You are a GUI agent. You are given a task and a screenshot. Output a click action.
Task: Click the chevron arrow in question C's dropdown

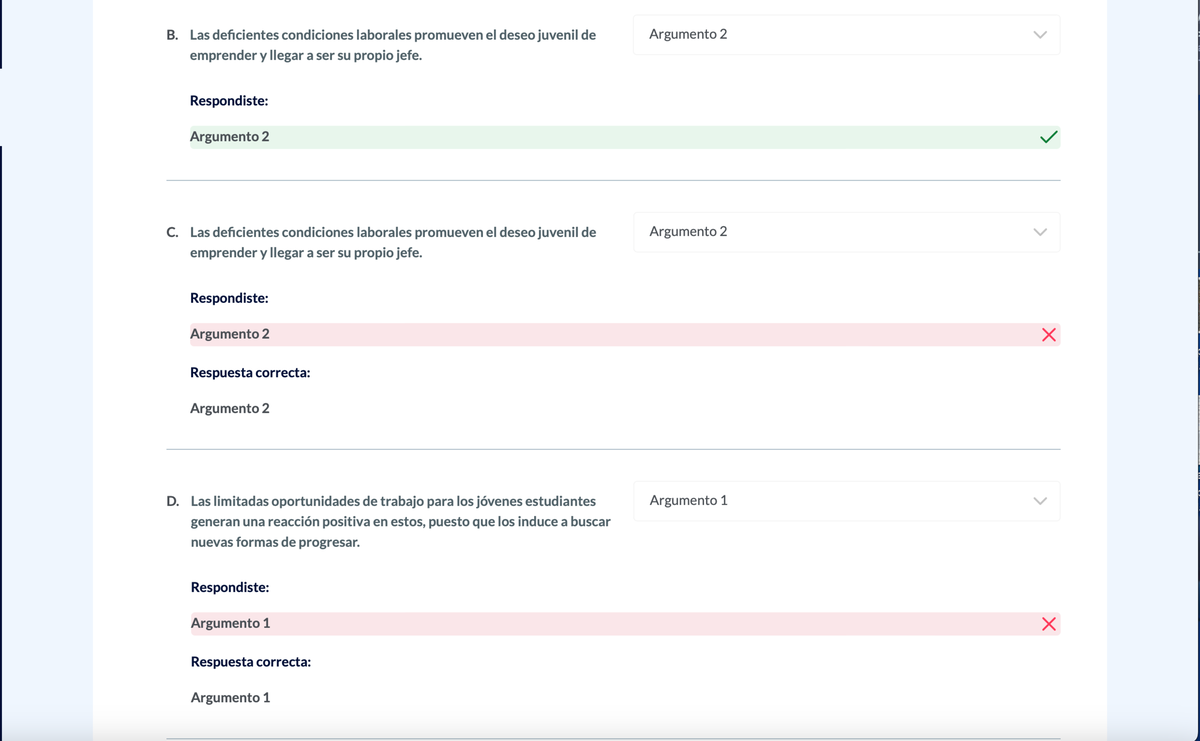[1039, 232]
